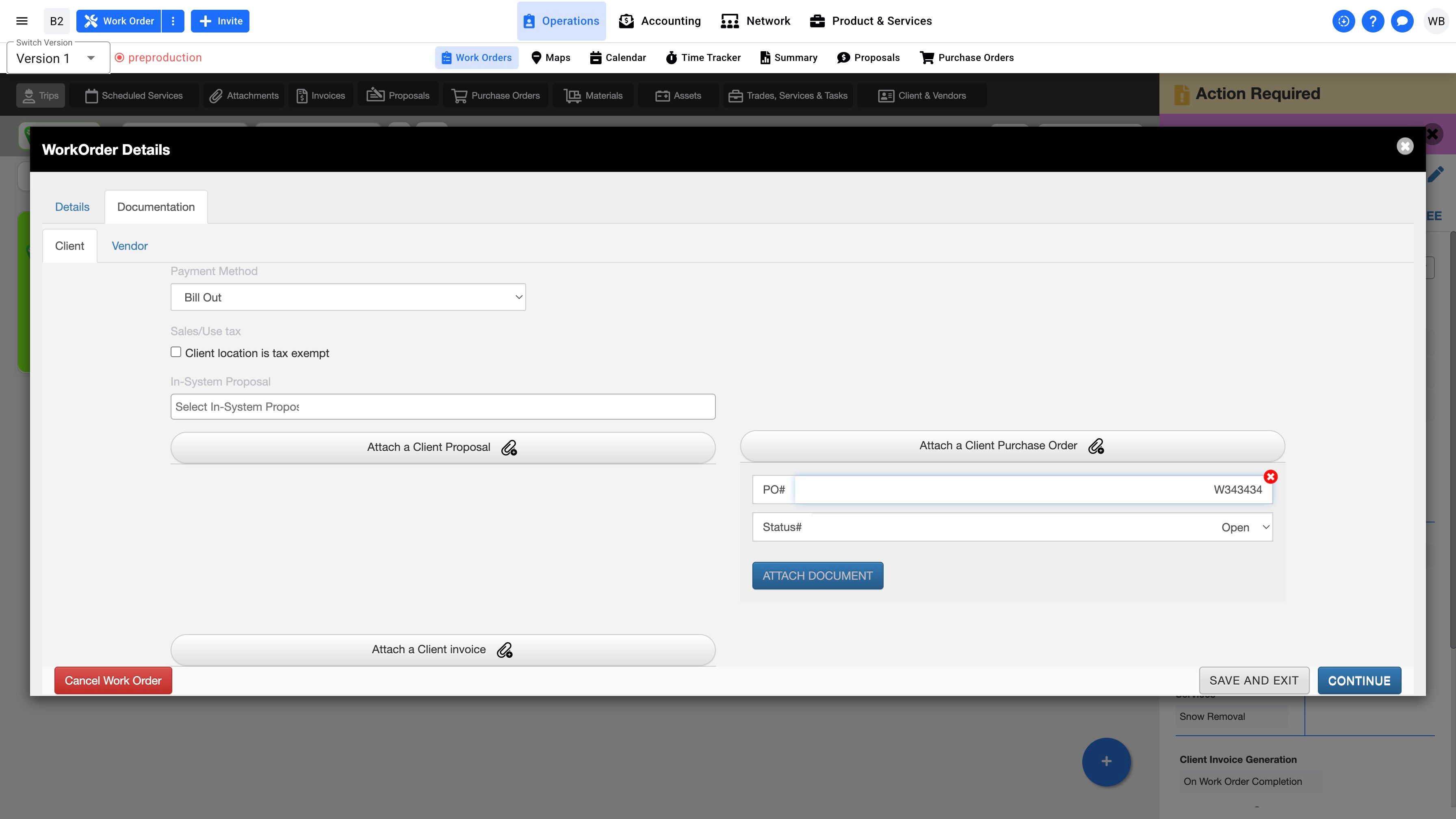Open the chat messages icon
This screenshot has width=1456, height=819.
1402,21
